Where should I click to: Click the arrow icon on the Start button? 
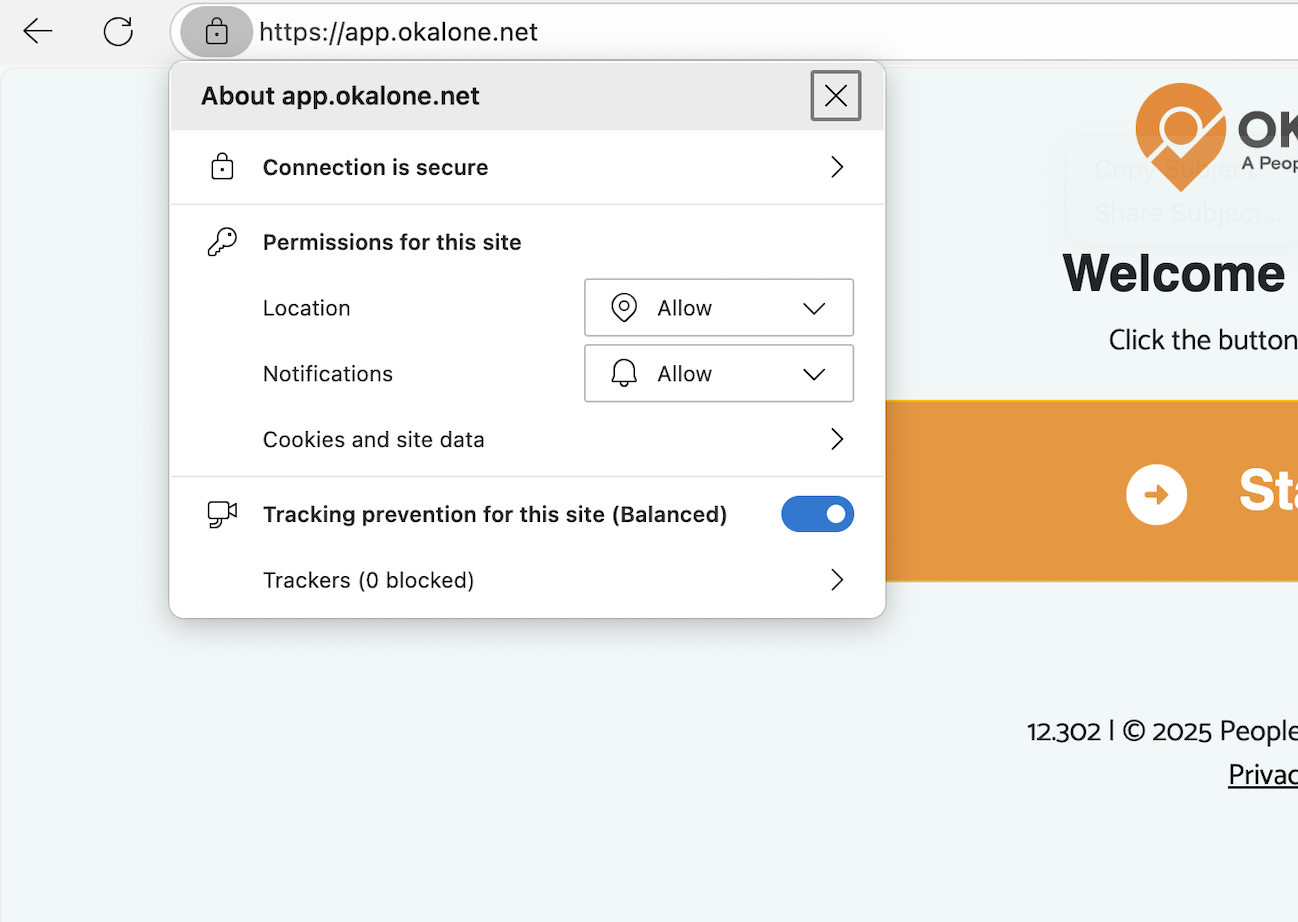click(1157, 494)
